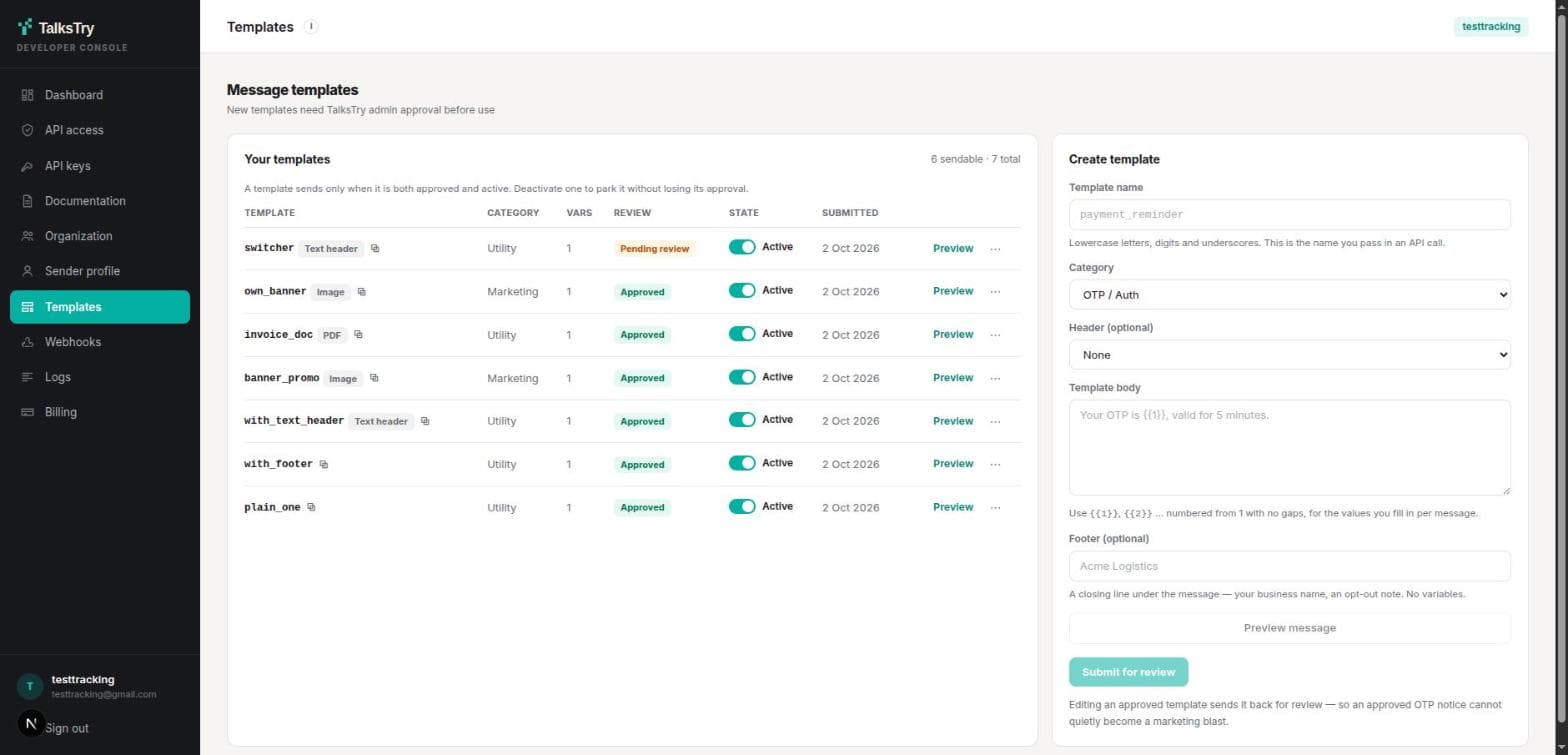
Task: Copy the banner_promo template name
Action: (x=374, y=378)
